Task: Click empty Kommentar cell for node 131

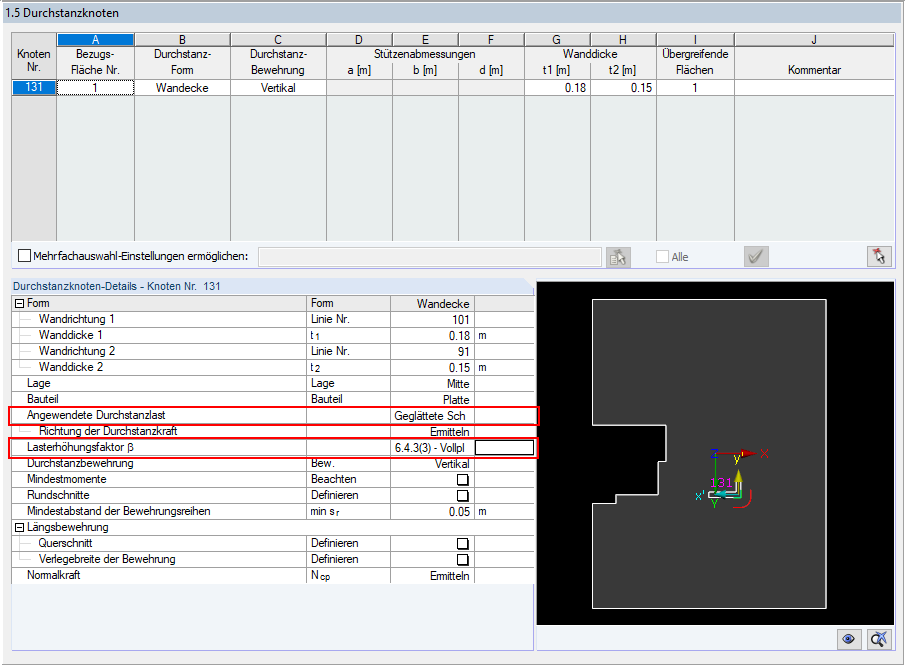Action: 814,88
